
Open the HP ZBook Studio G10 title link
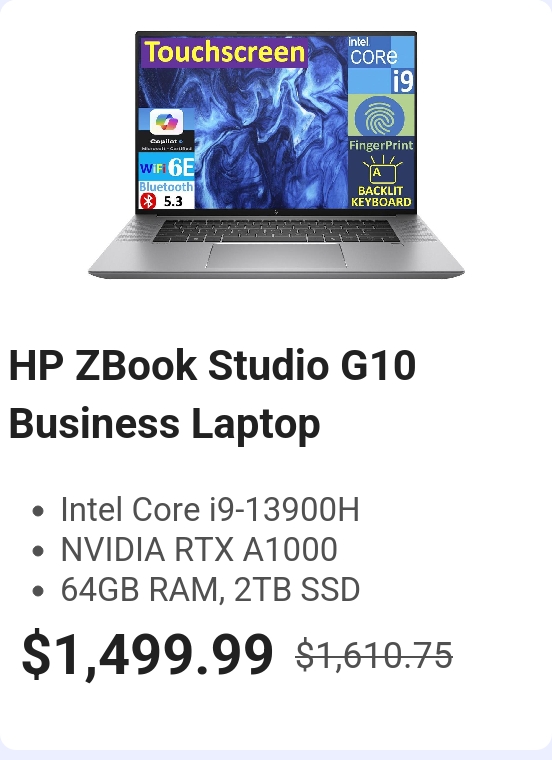[x=212, y=394]
